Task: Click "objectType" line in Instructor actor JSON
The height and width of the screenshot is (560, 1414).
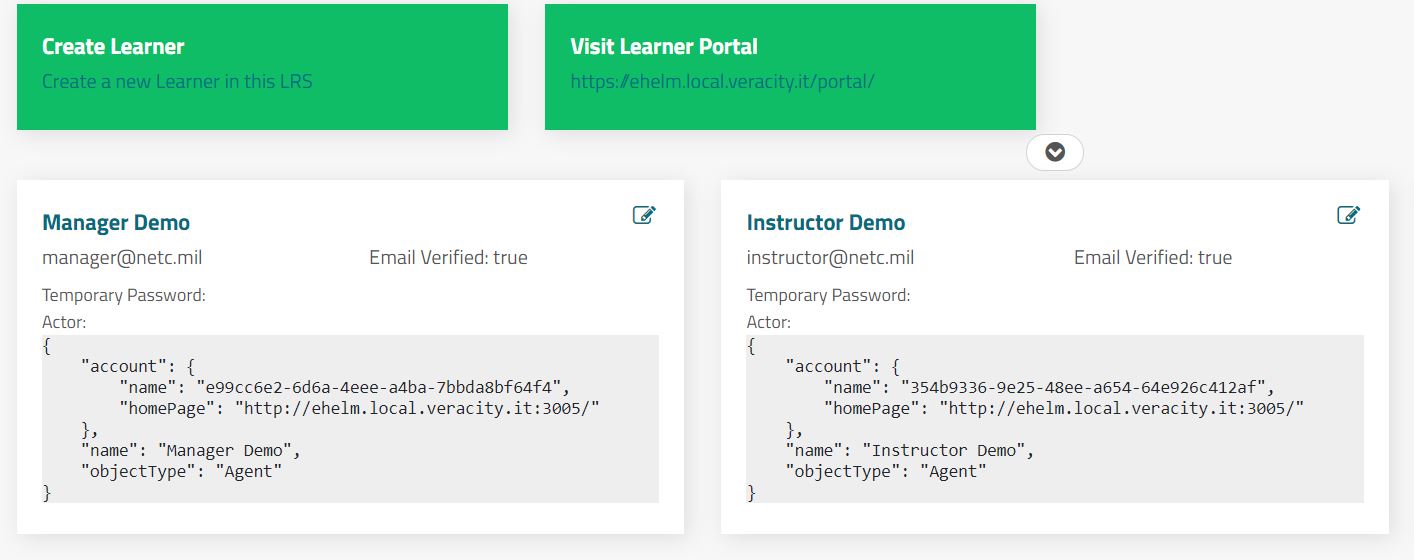Action: [886, 471]
